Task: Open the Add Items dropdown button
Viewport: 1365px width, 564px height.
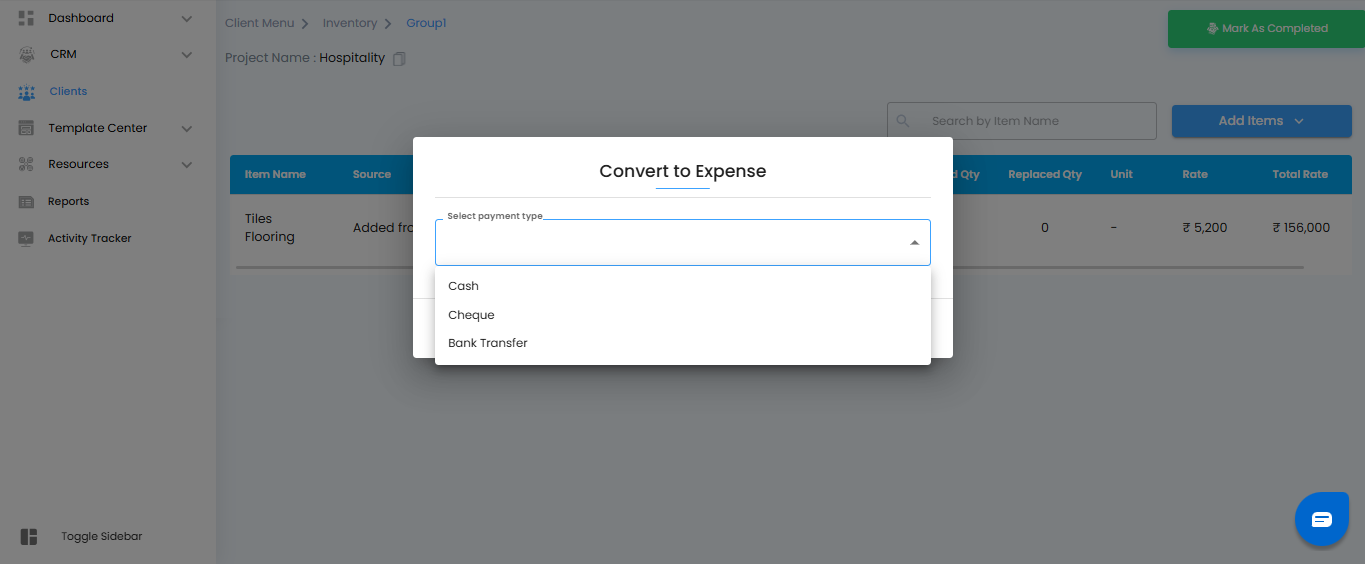Action: [1261, 121]
